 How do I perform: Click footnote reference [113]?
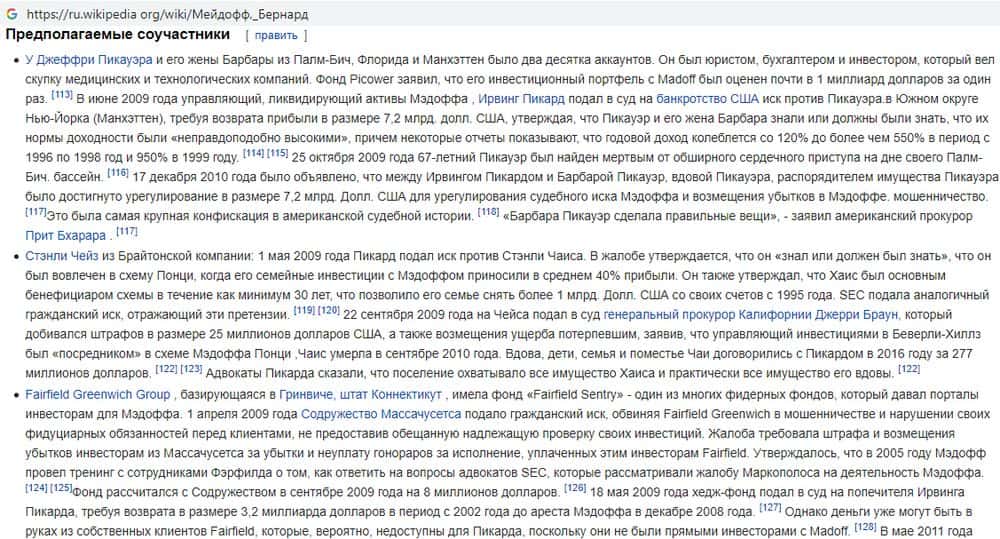(62, 94)
